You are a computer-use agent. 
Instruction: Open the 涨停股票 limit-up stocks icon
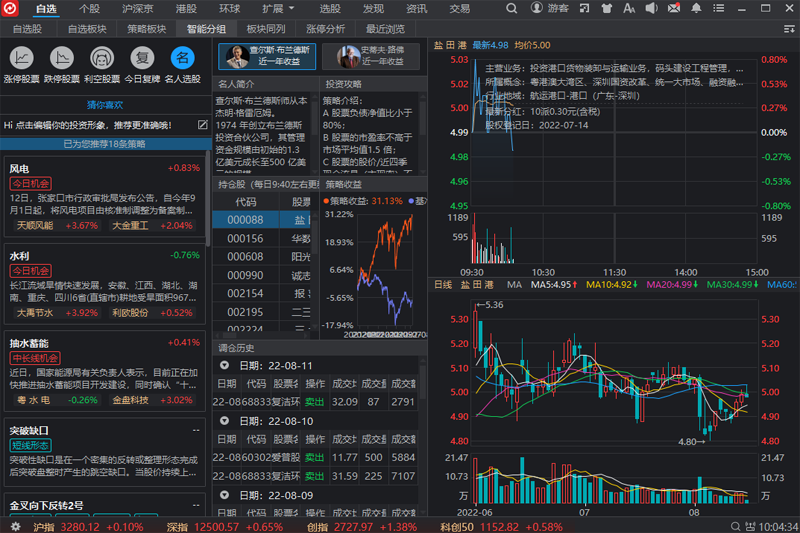(21, 58)
